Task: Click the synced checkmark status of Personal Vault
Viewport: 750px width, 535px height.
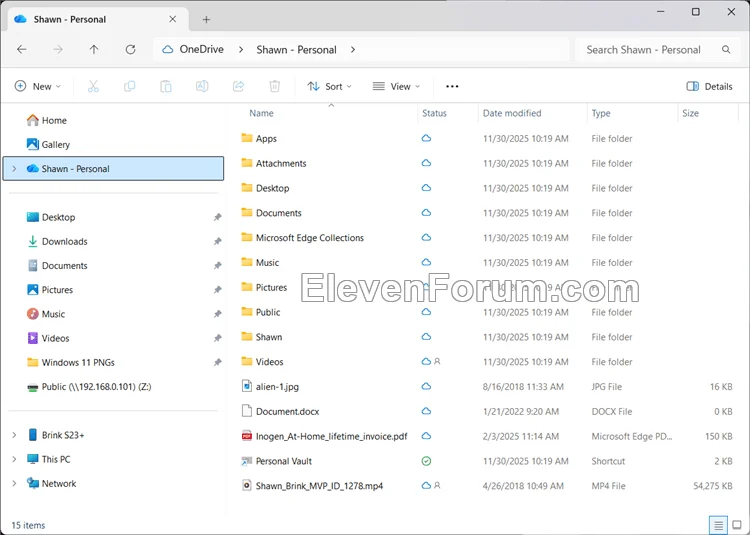Action: coord(426,461)
